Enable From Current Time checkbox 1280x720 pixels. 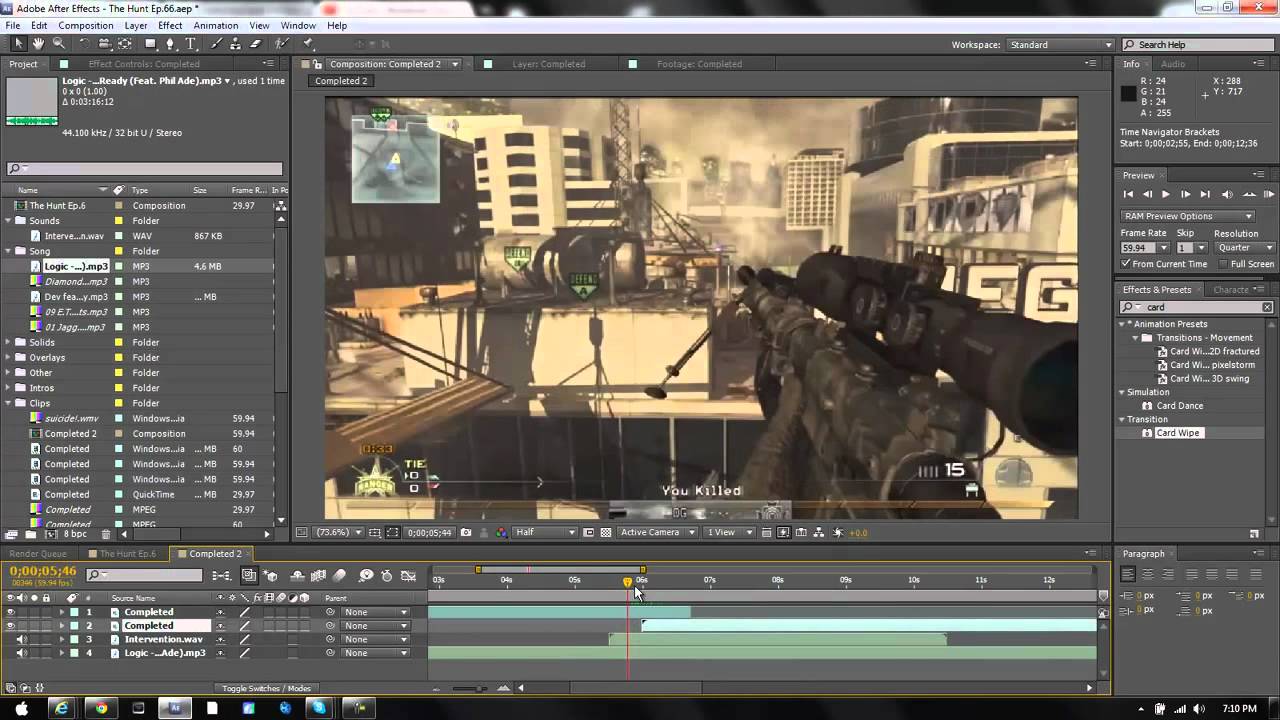pos(1126,264)
